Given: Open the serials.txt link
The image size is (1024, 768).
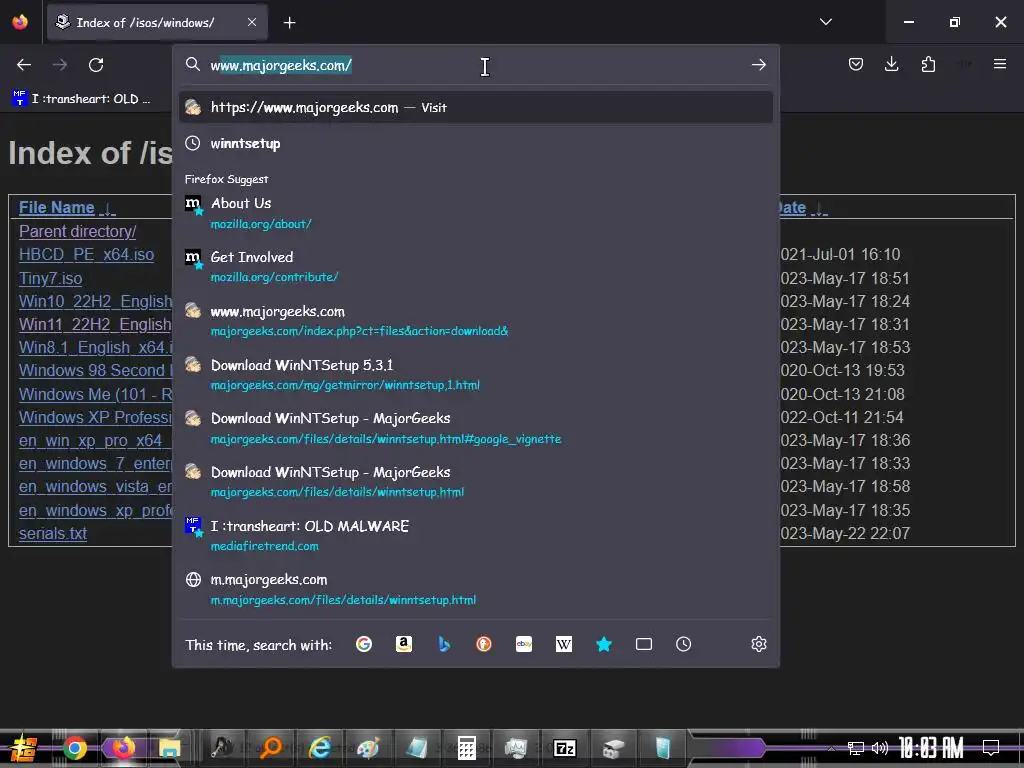Looking at the screenshot, I should pos(52,534).
